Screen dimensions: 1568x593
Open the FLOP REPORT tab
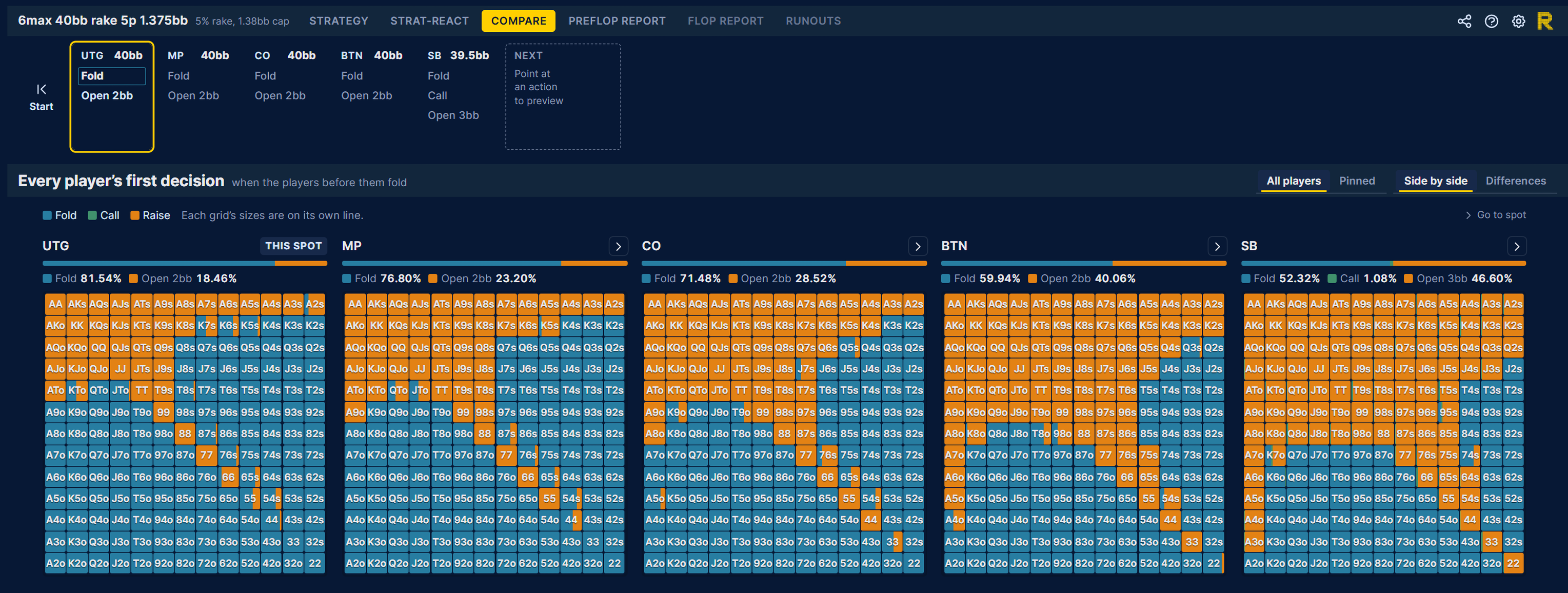click(726, 21)
